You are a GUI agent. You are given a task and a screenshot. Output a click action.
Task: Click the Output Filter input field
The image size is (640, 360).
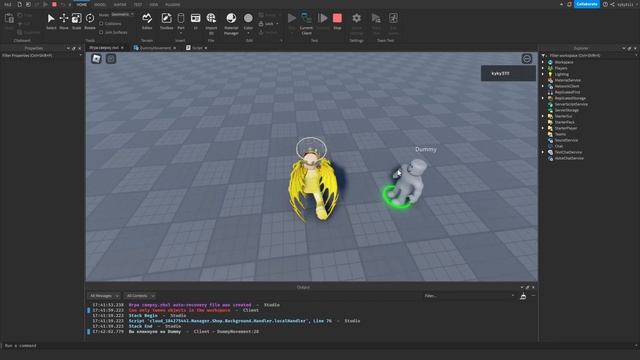469,296
